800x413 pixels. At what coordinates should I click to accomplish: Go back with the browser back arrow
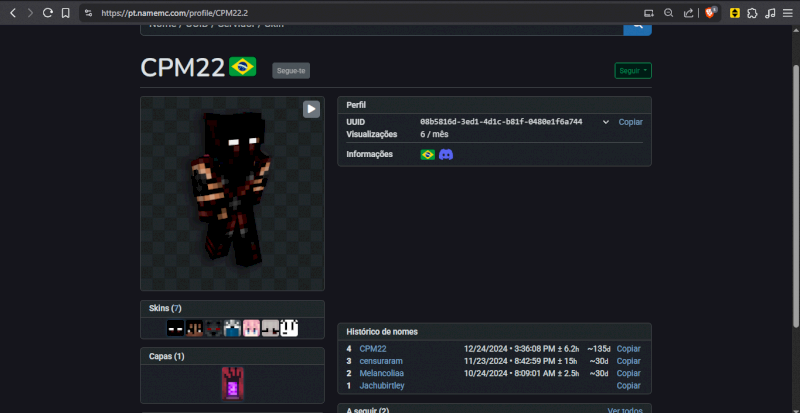pos(13,13)
